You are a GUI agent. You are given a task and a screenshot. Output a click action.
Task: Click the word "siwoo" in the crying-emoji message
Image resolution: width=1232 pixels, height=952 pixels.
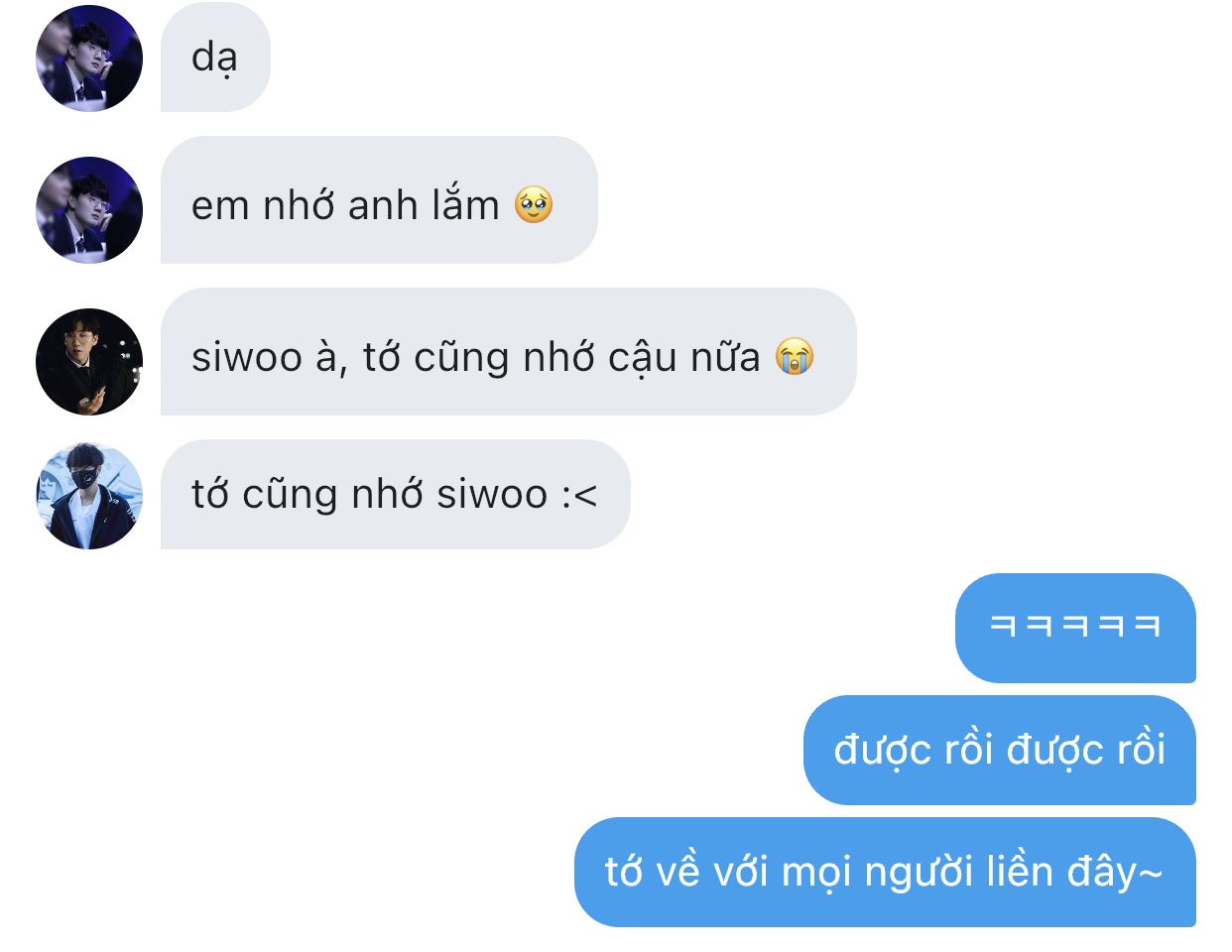tap(247, 358)
